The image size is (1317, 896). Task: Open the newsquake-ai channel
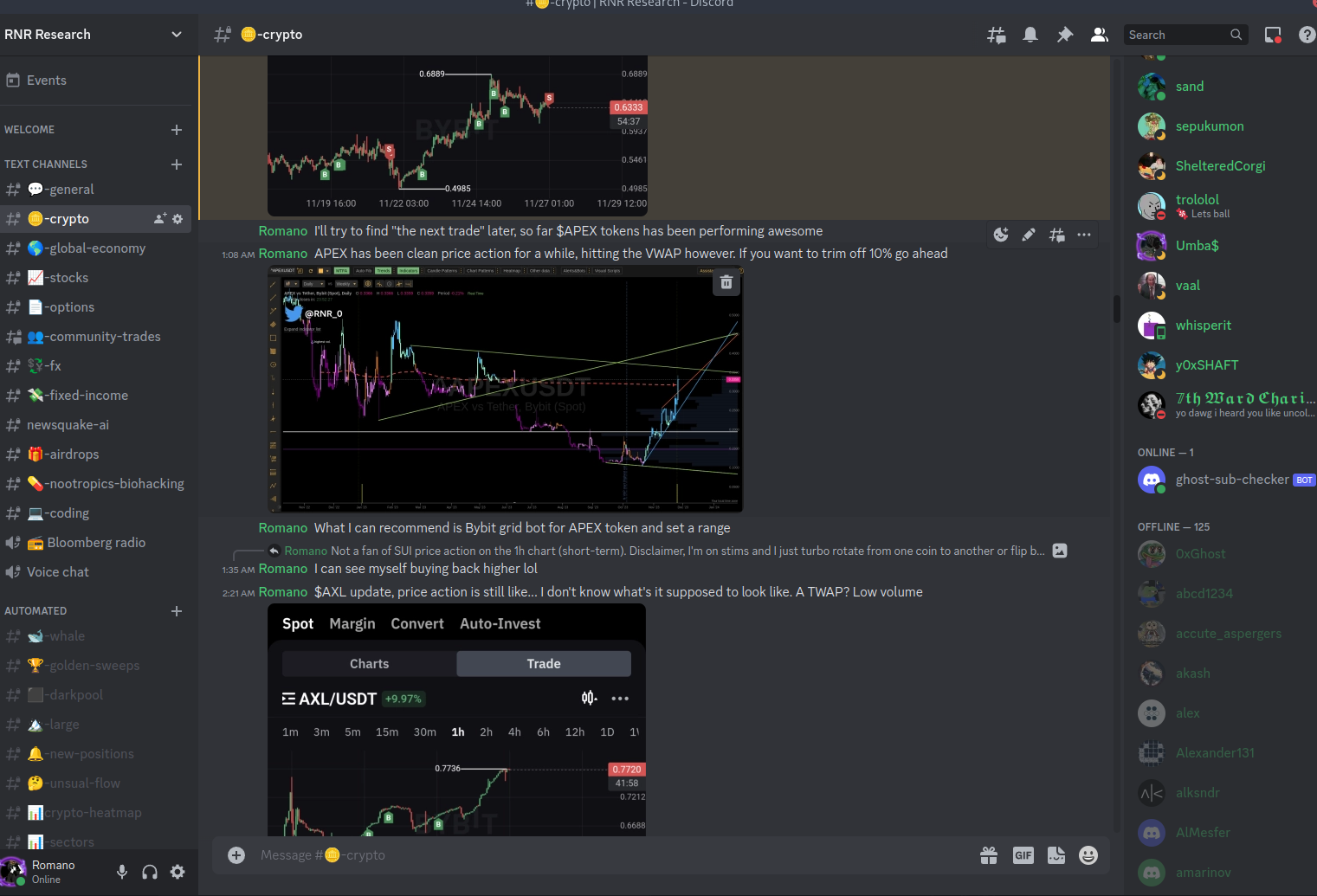pos(96,425)
